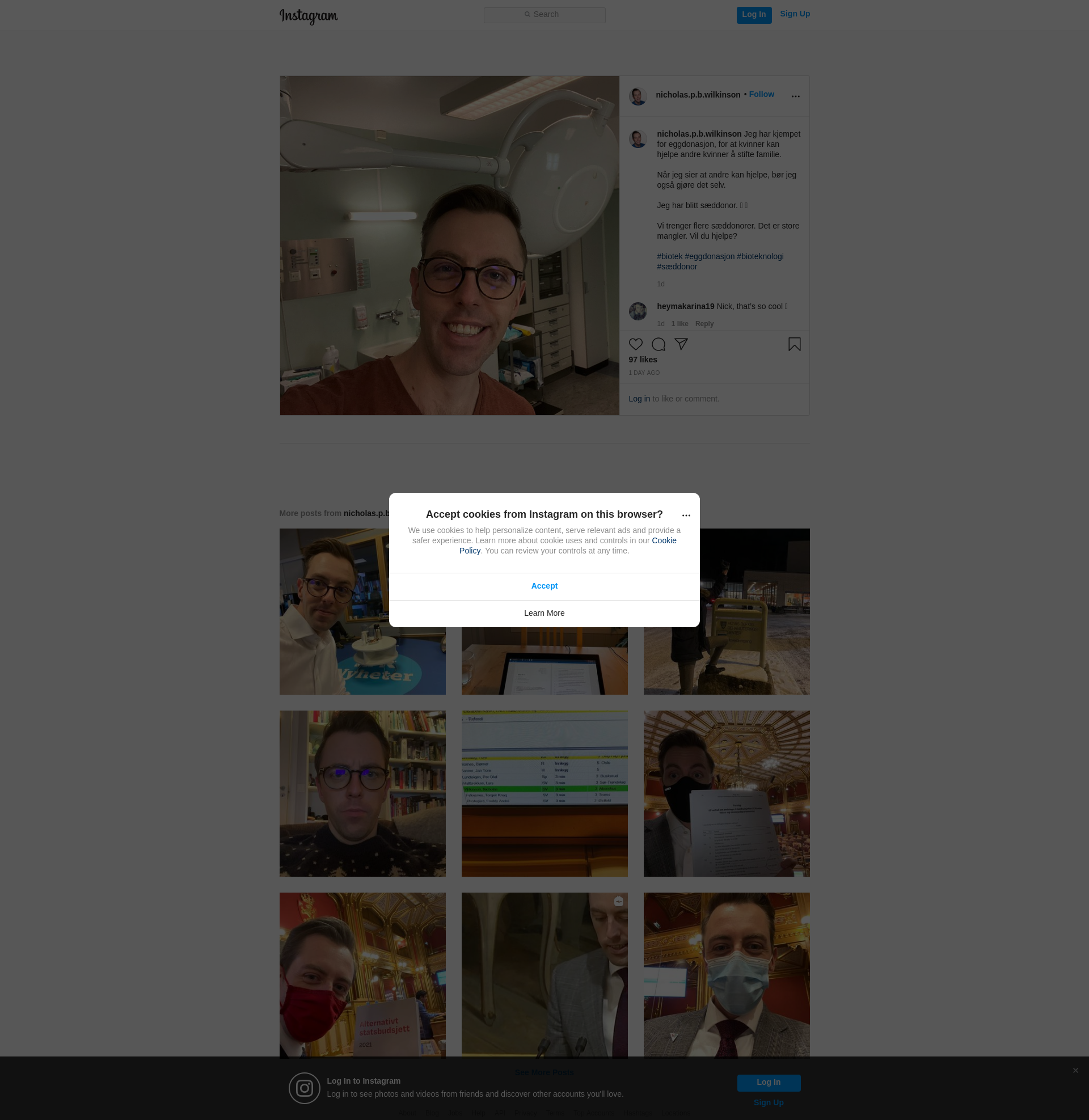Open nicholas.p.b.wilkinson profile avatar in post header
Screen dimensions: 1089x1120
tap(638, 96)
